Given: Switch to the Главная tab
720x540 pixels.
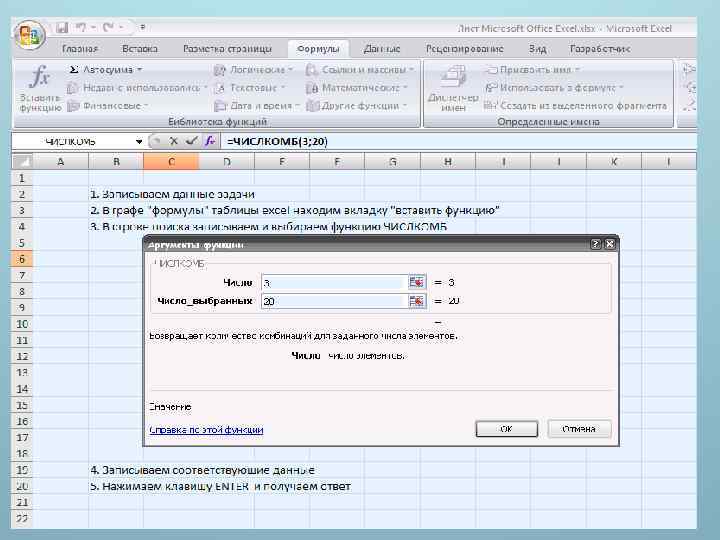Looking at the screenshot, I should pyautogui.click(x=80, y=49).
